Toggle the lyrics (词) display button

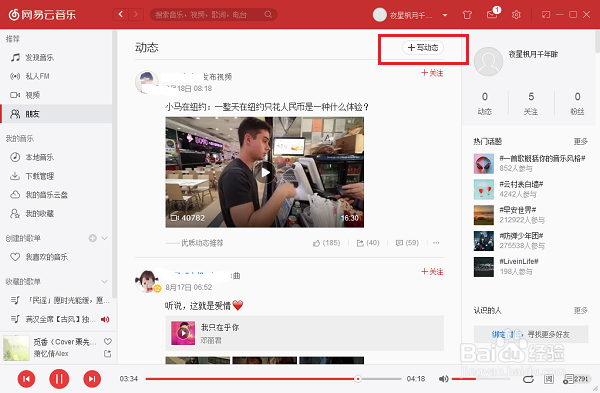pyautogui.click(x=549, y=379)
